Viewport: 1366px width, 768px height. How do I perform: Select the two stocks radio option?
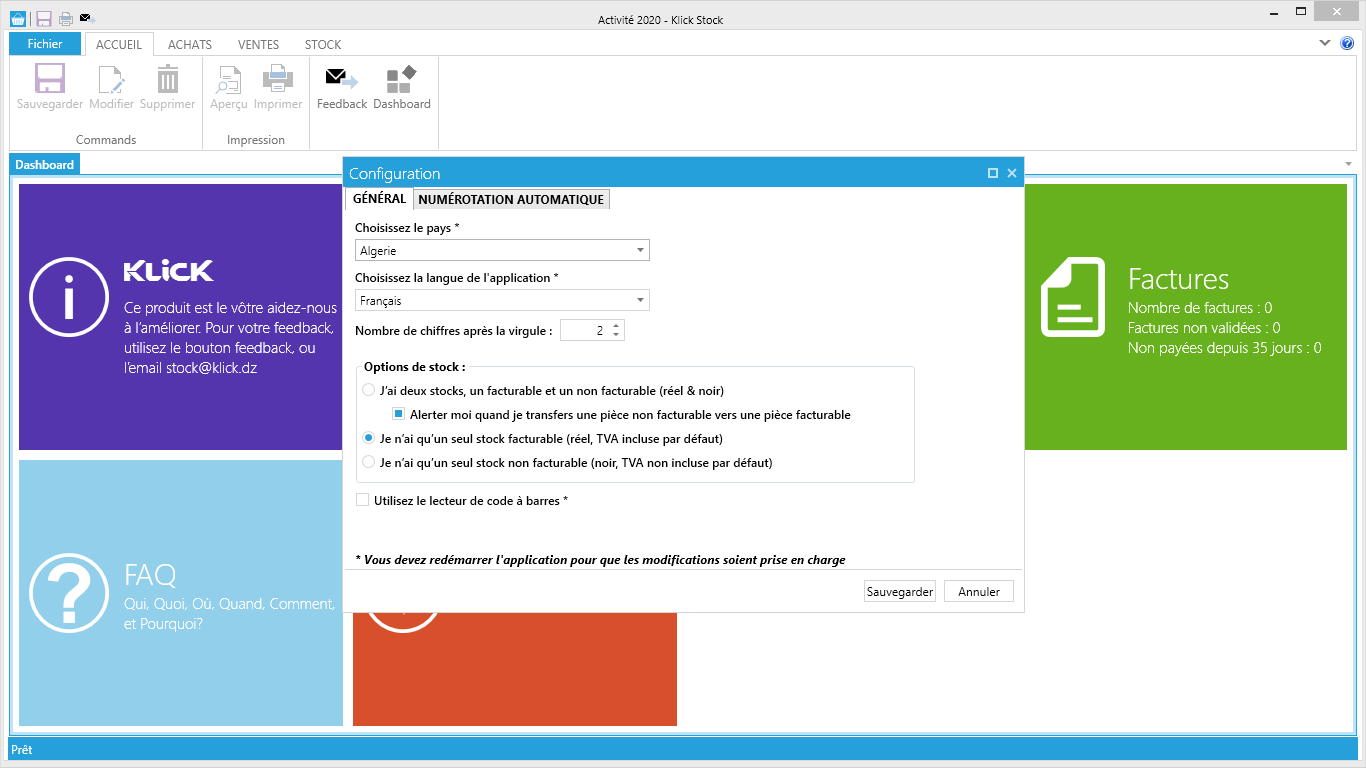pos(370,390)
